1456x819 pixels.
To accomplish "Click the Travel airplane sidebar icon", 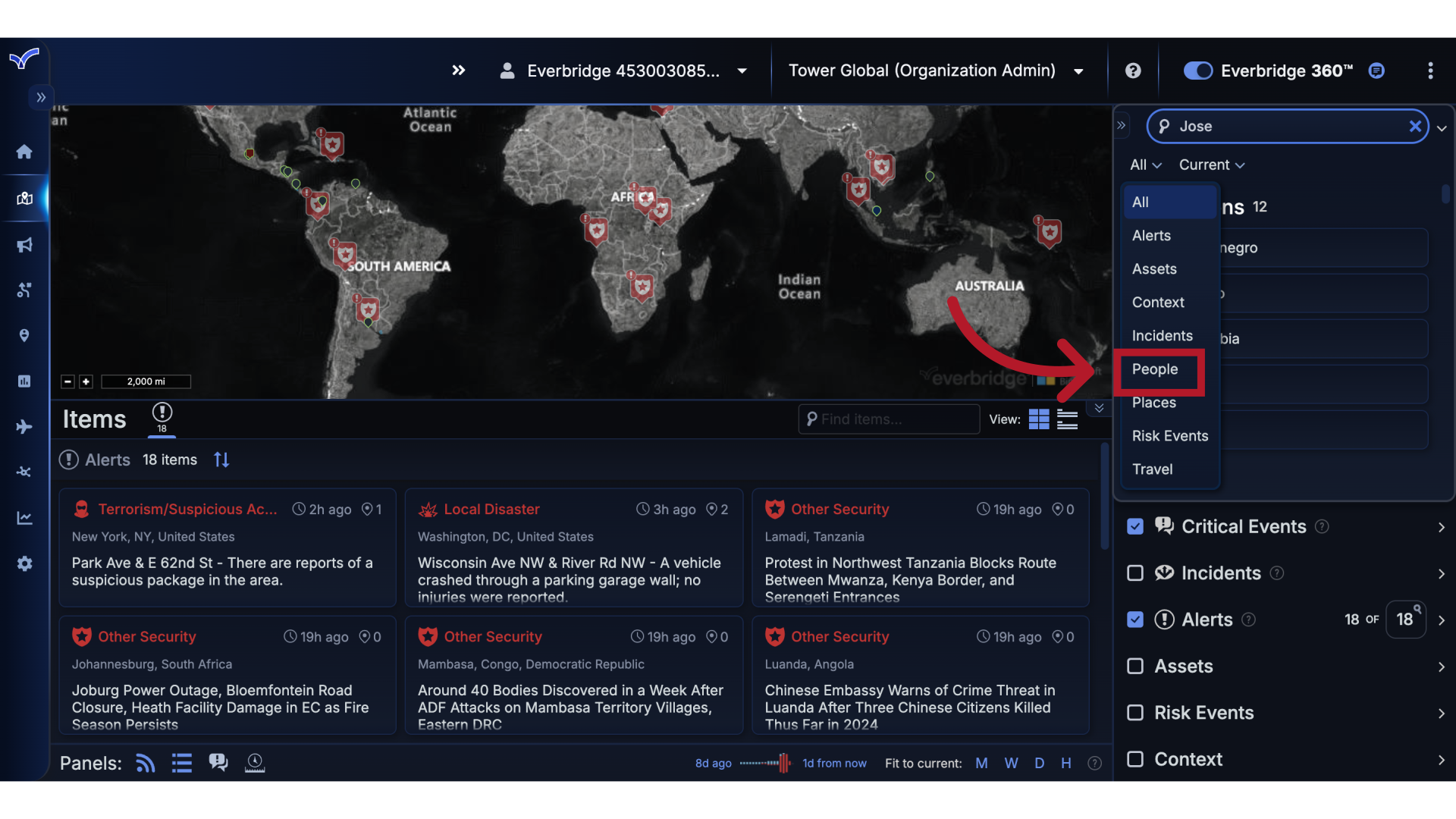I will tap(24, 427).
